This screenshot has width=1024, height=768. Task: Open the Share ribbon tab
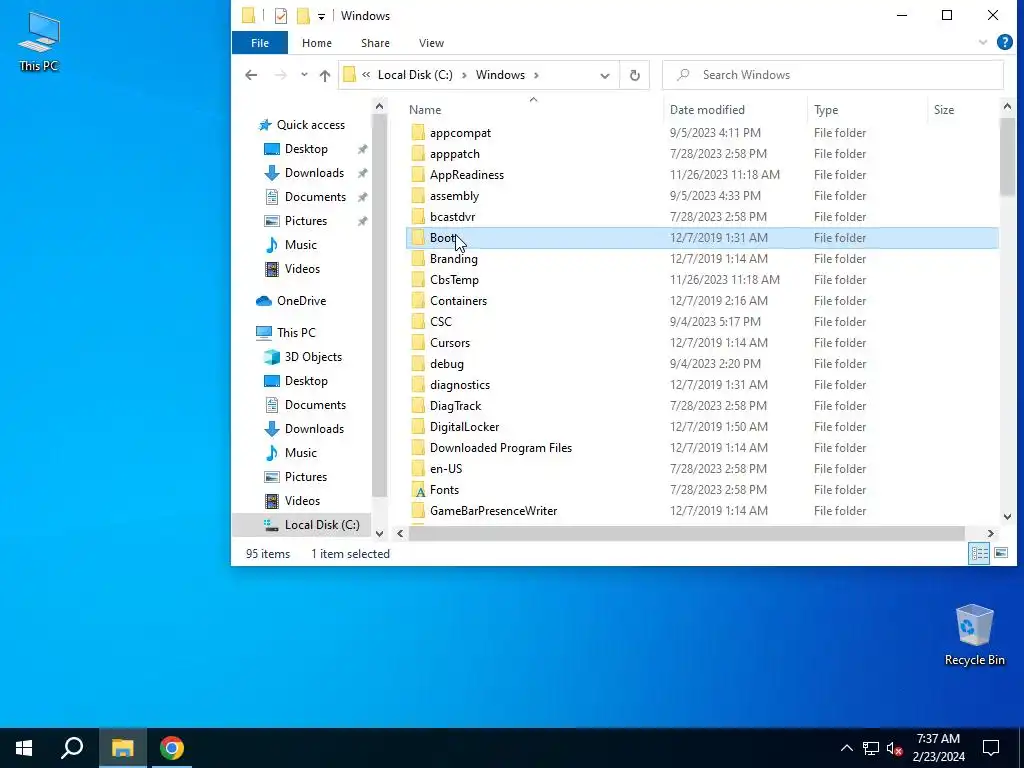tap(375, 43)
